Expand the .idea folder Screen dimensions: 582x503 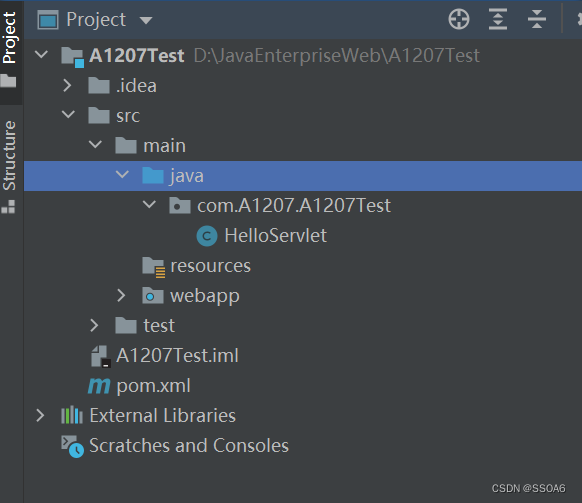coord(67,85)
